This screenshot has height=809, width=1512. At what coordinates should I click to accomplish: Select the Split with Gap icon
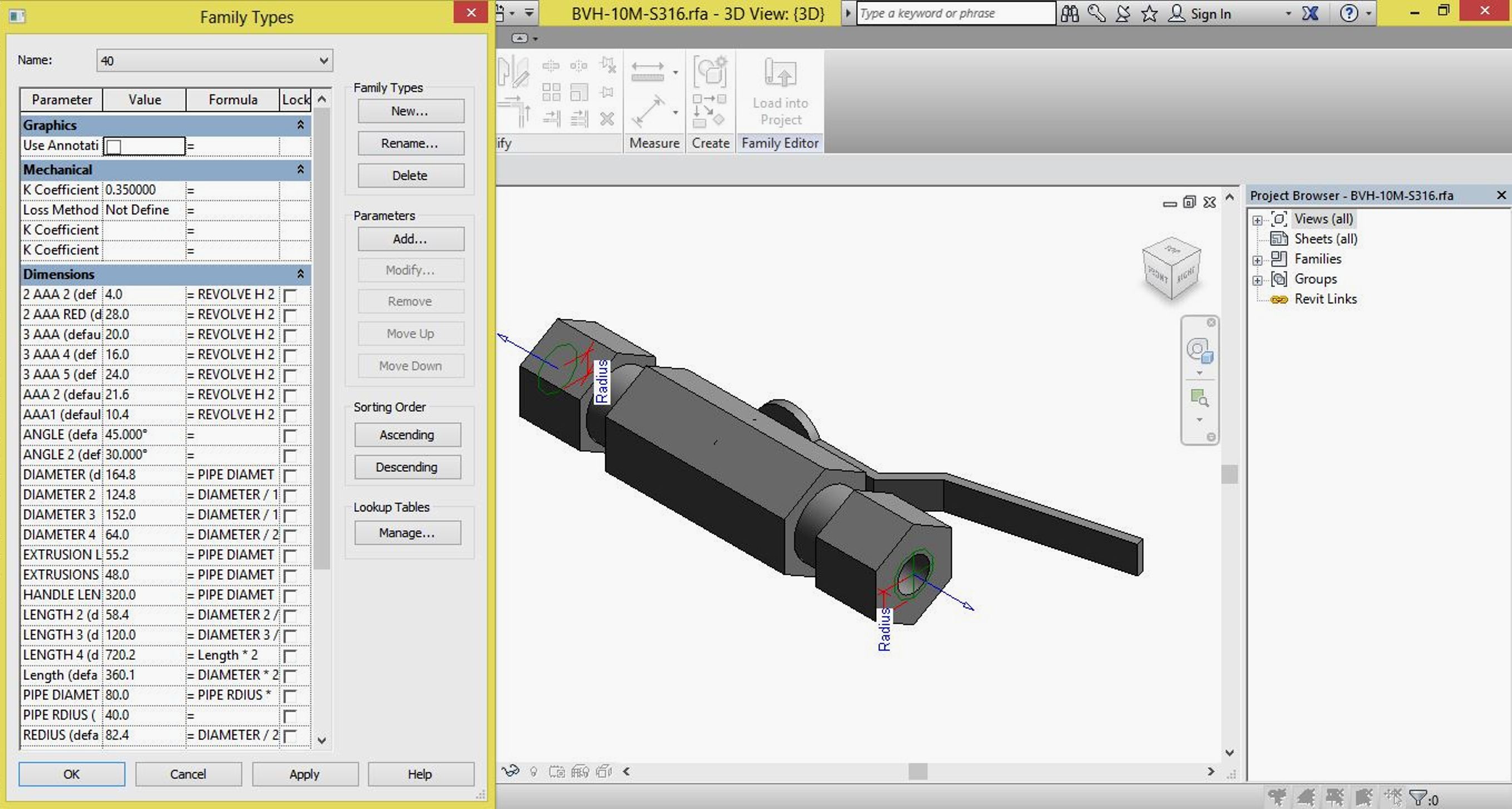[579, 65]
